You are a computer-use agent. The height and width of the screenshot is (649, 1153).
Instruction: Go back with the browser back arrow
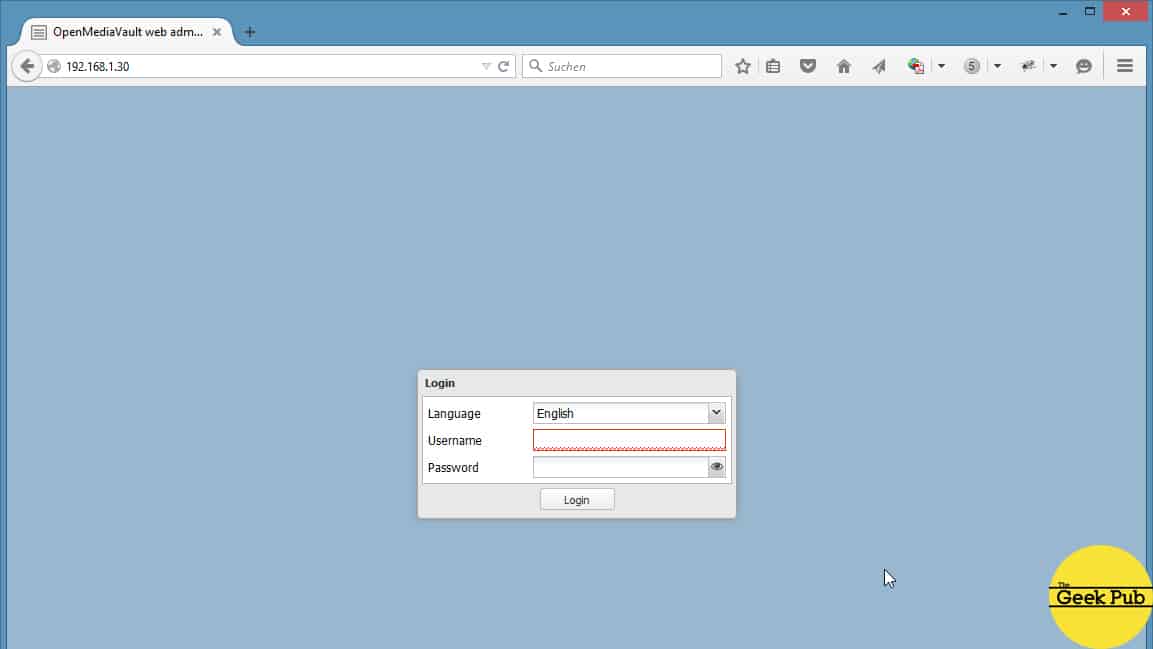[x=26, y=66]
